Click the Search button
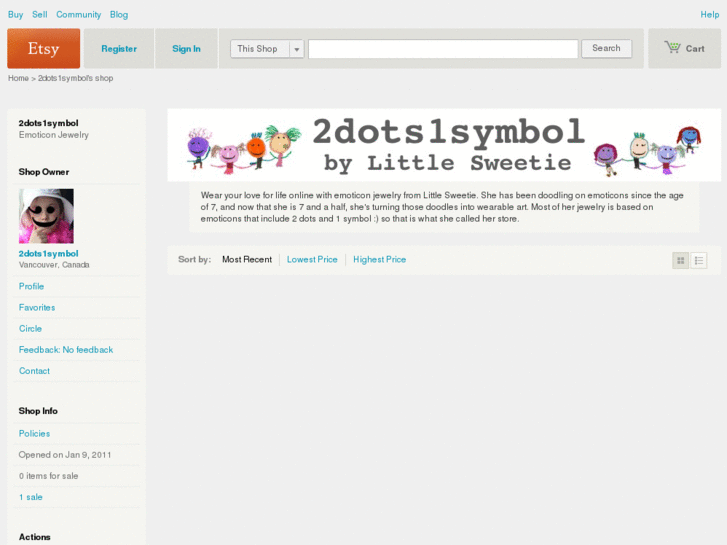 (x=606, y=48)
